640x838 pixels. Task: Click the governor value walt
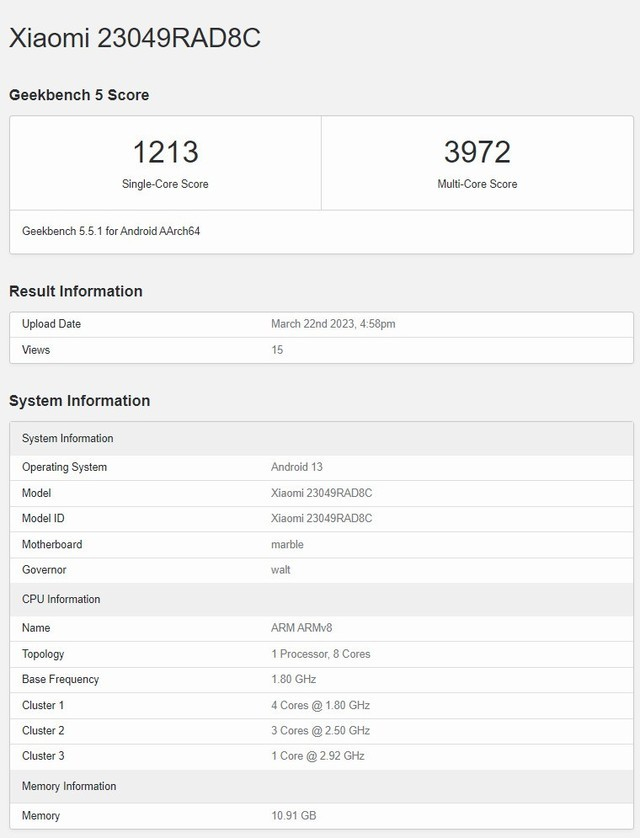tap(280, 570)
